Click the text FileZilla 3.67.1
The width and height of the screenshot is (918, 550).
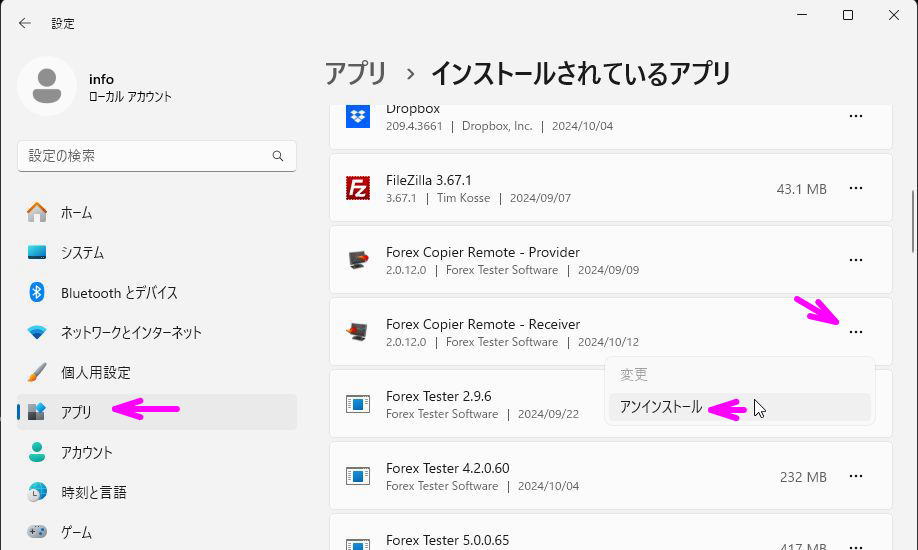coord(429,180)
